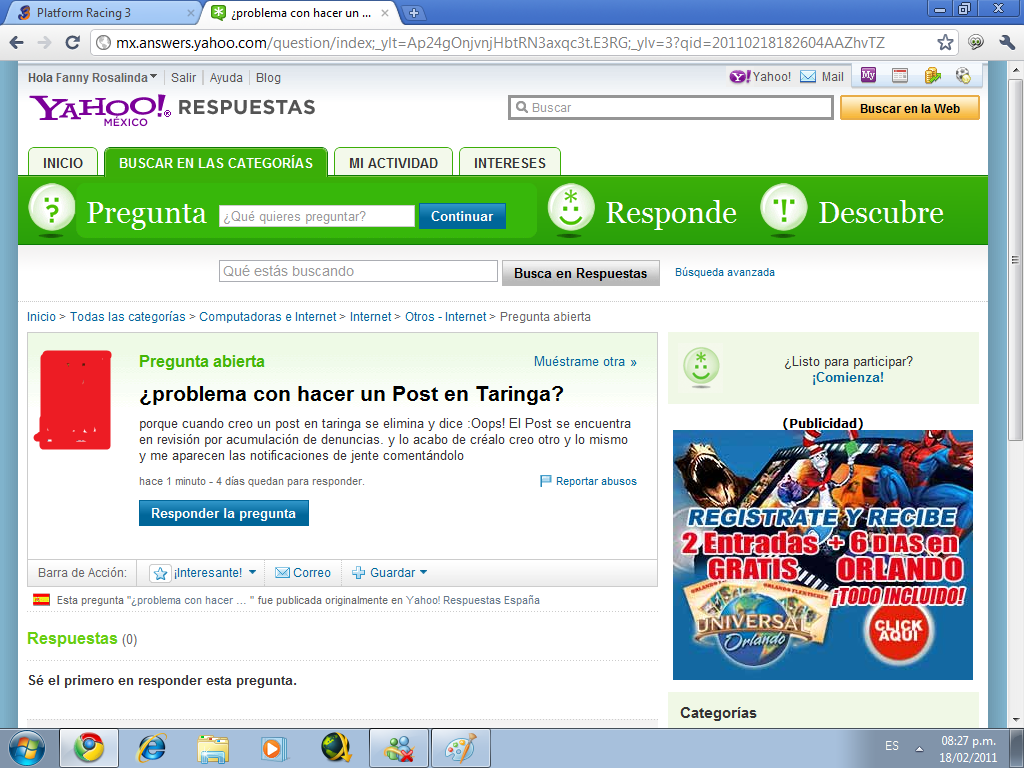This screenshot has width=1024, height=768.
Task: Open the Chrome wrench settings menu
Action: pos(1005,43)
